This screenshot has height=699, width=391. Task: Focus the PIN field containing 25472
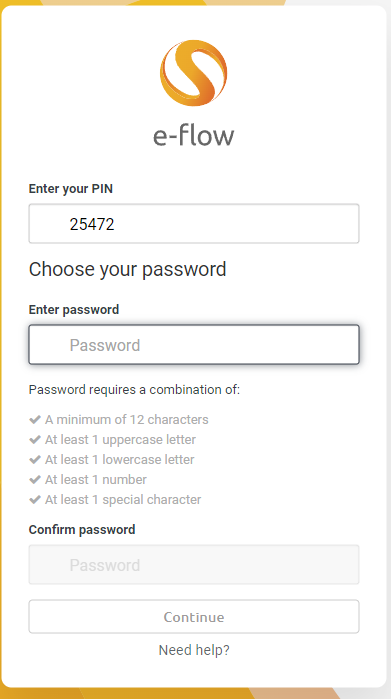[x=194, y=224]
